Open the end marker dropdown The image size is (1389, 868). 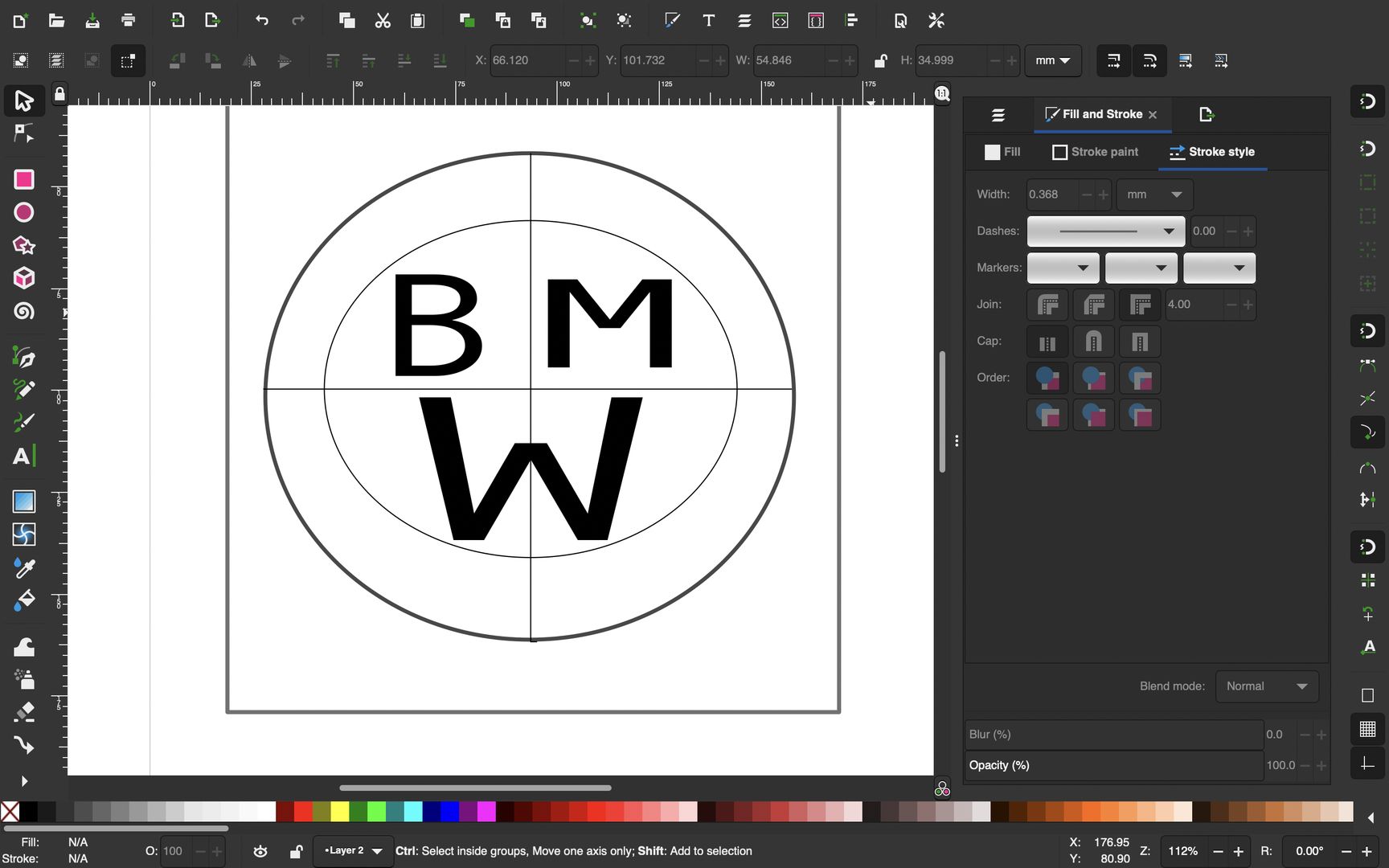tap(1219, 268)
